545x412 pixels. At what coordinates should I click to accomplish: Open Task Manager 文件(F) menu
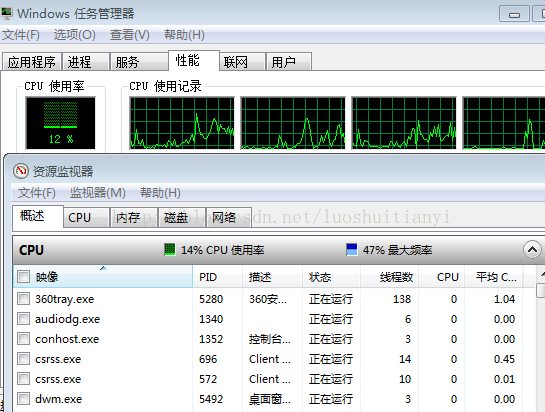21,35
